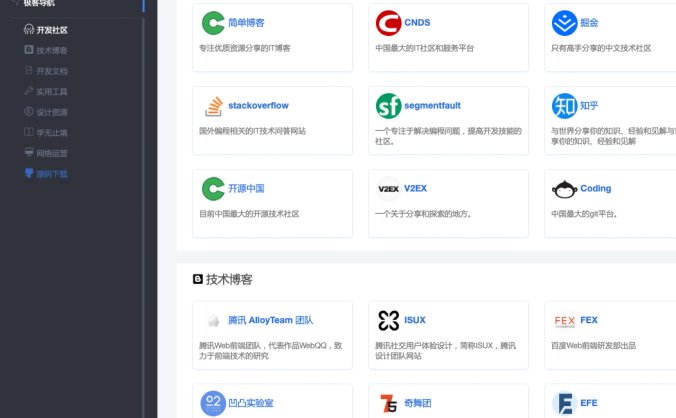Click description 百度Web前端研发部出品
Viewport: 676px width, 418px height.
click(594, 346)
